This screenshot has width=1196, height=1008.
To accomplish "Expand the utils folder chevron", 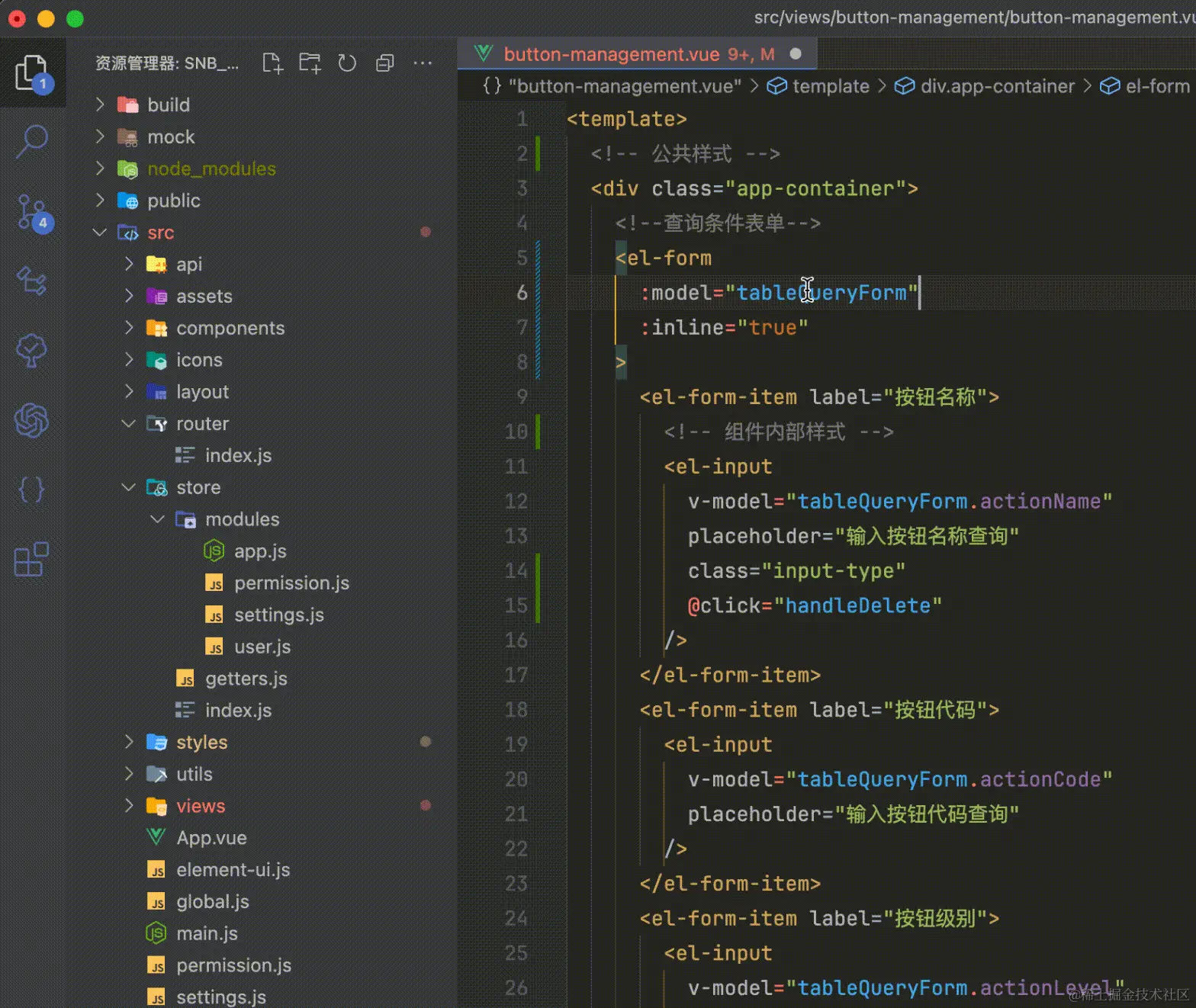I will 128,774.
